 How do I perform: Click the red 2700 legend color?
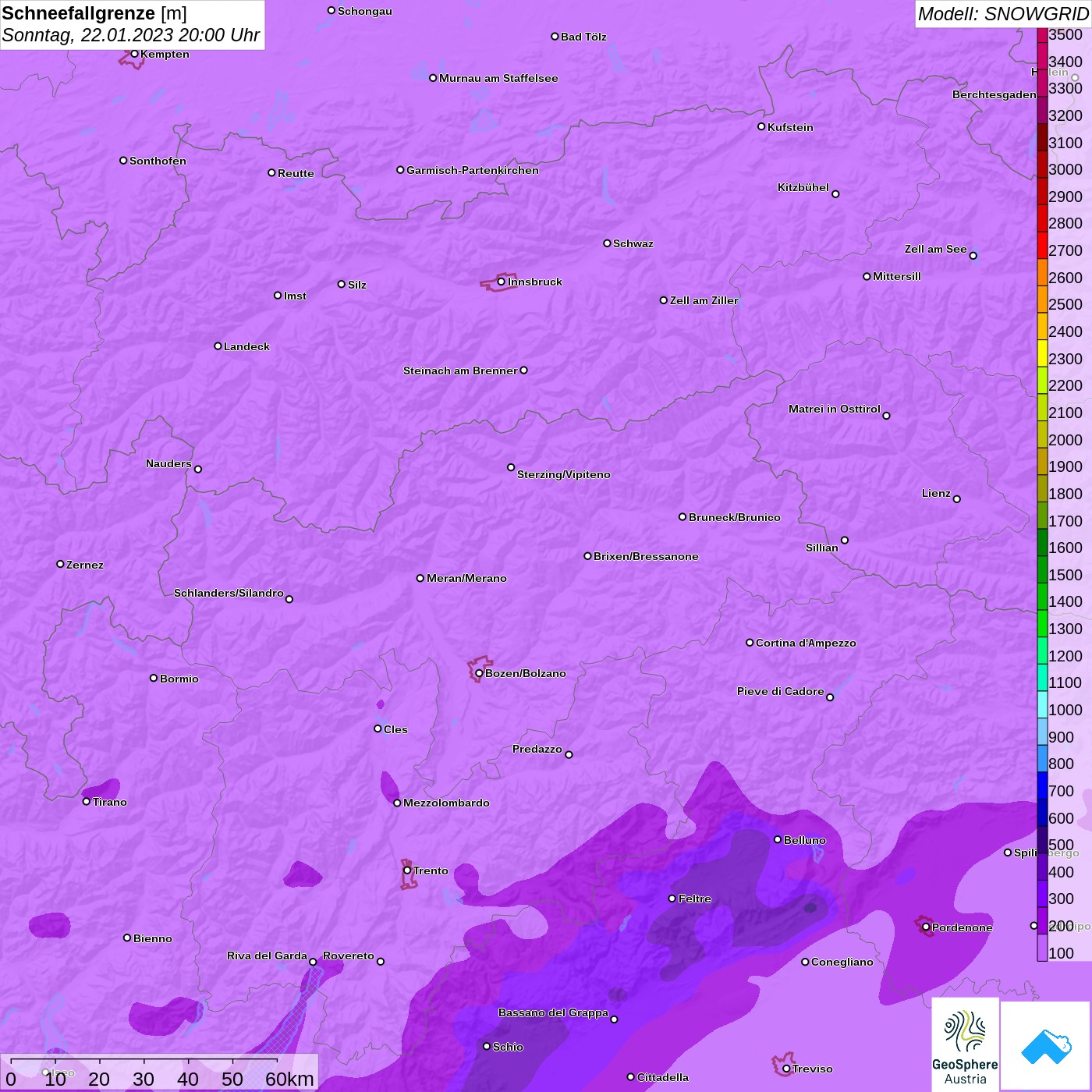1042,245
